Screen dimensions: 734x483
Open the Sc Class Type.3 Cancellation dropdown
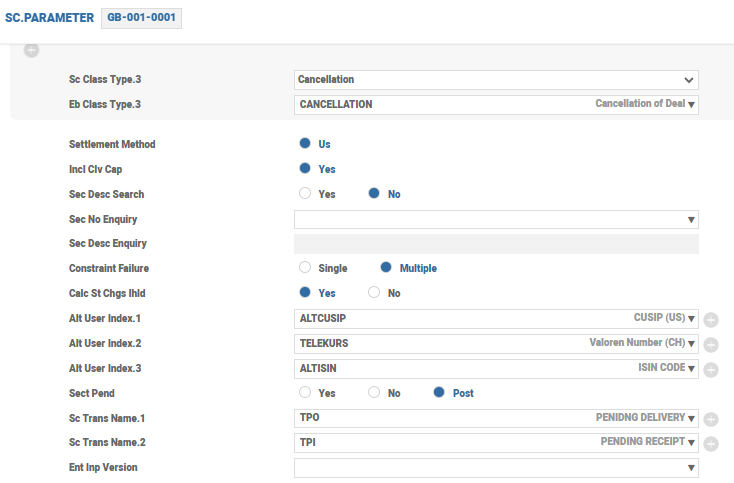click(x=688, y=79)
